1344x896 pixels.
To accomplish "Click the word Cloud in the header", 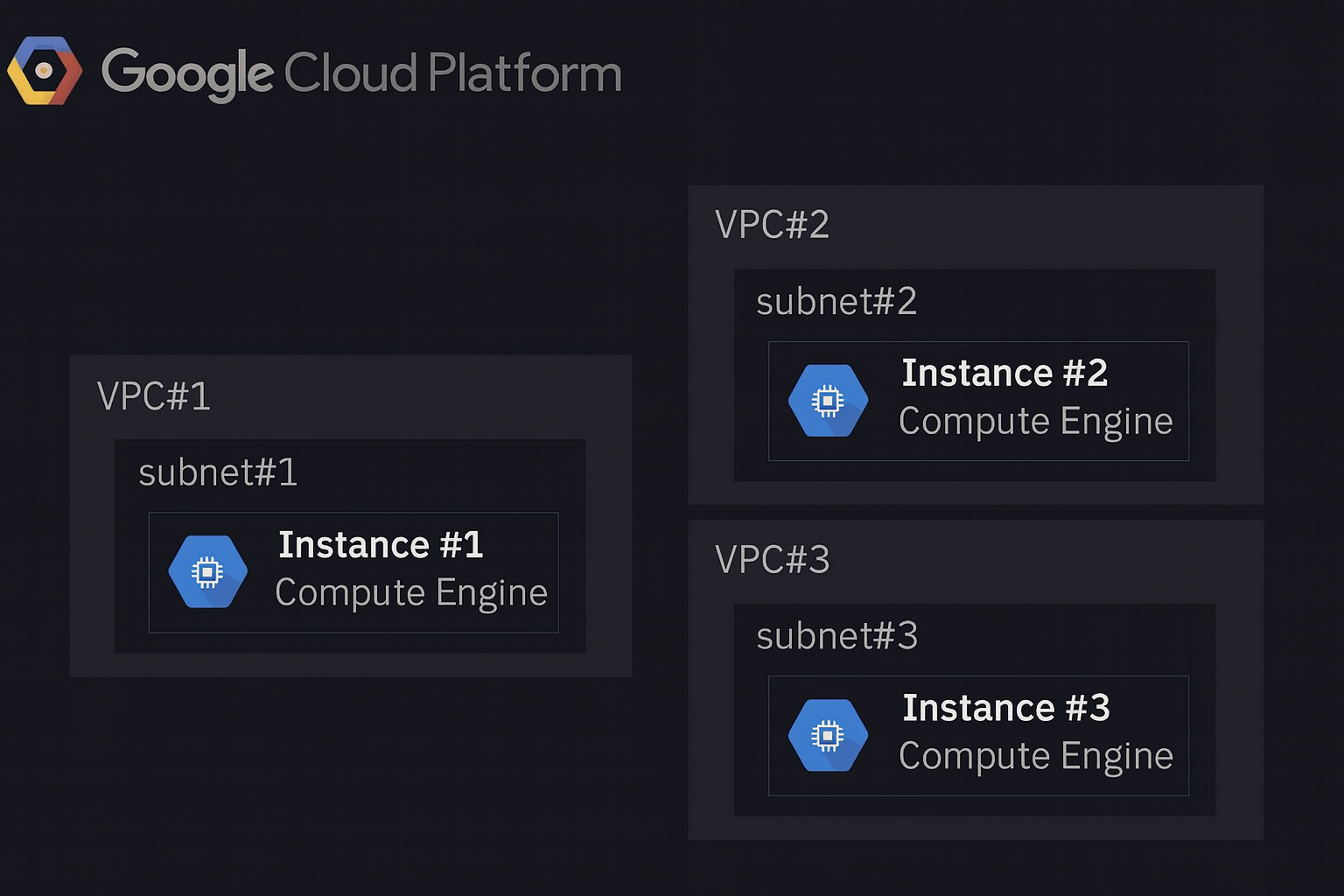I will click(350, 73).
